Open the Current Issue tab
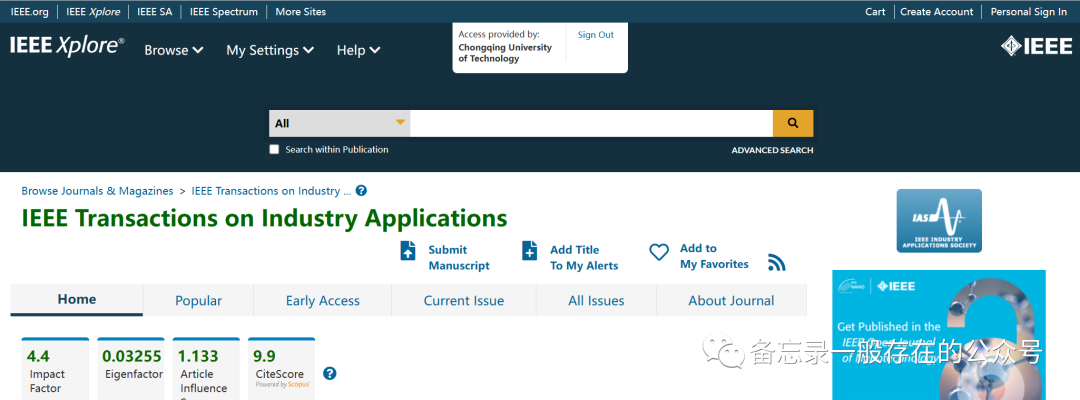 click(x=464, y=301)
